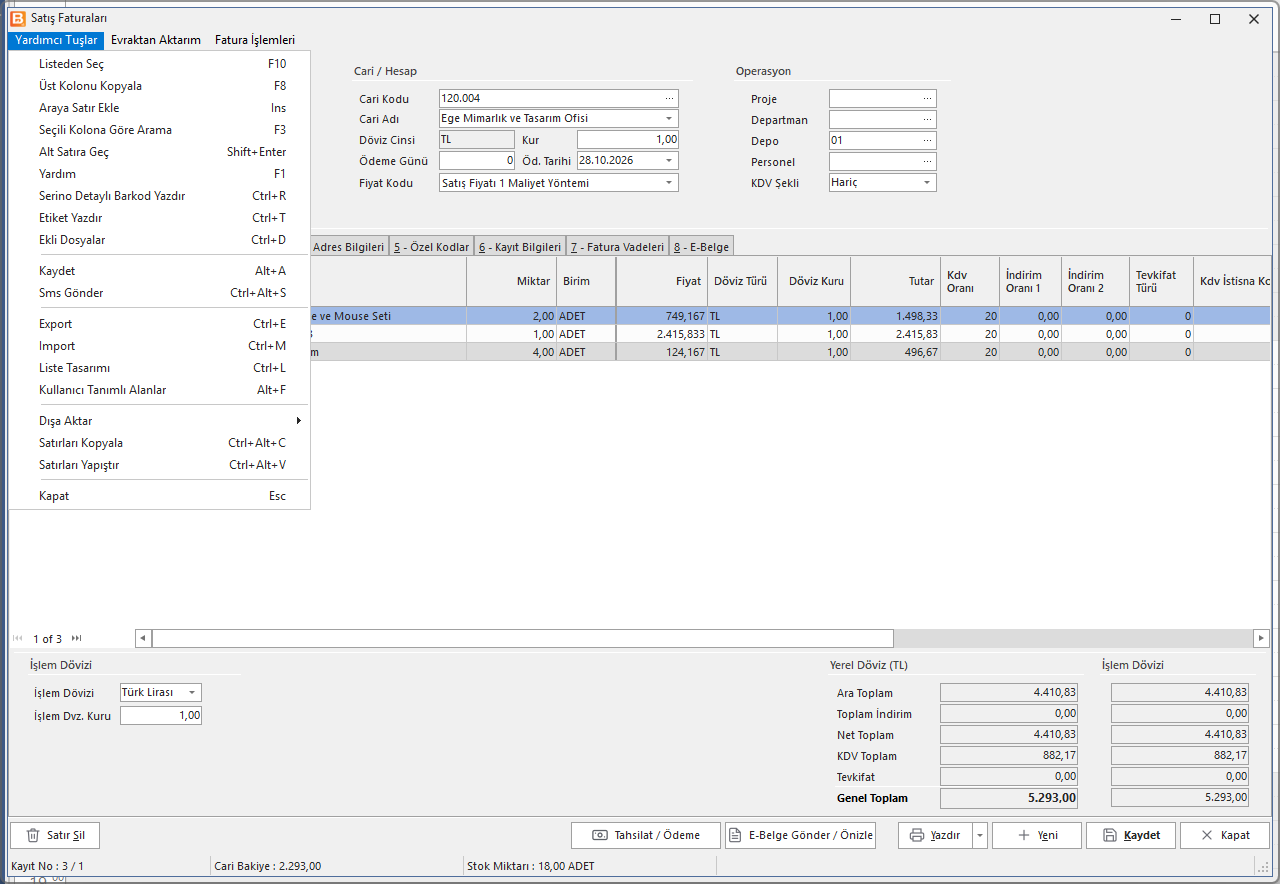Jump to the last record in the pager
This screenshot has height=884, width=1280.
point(77,638)
